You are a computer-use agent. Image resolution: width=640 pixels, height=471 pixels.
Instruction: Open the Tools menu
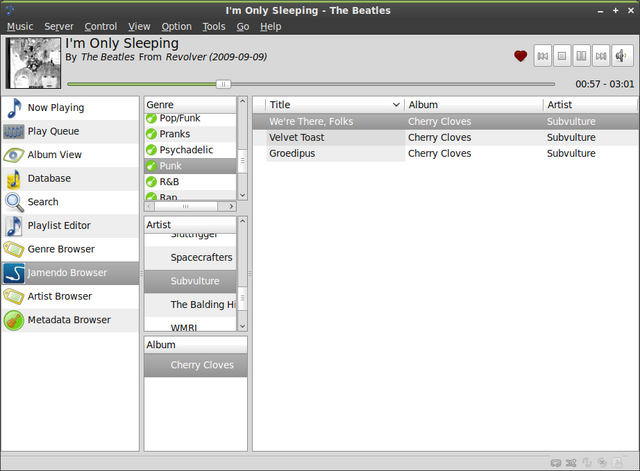click(214, 27)
